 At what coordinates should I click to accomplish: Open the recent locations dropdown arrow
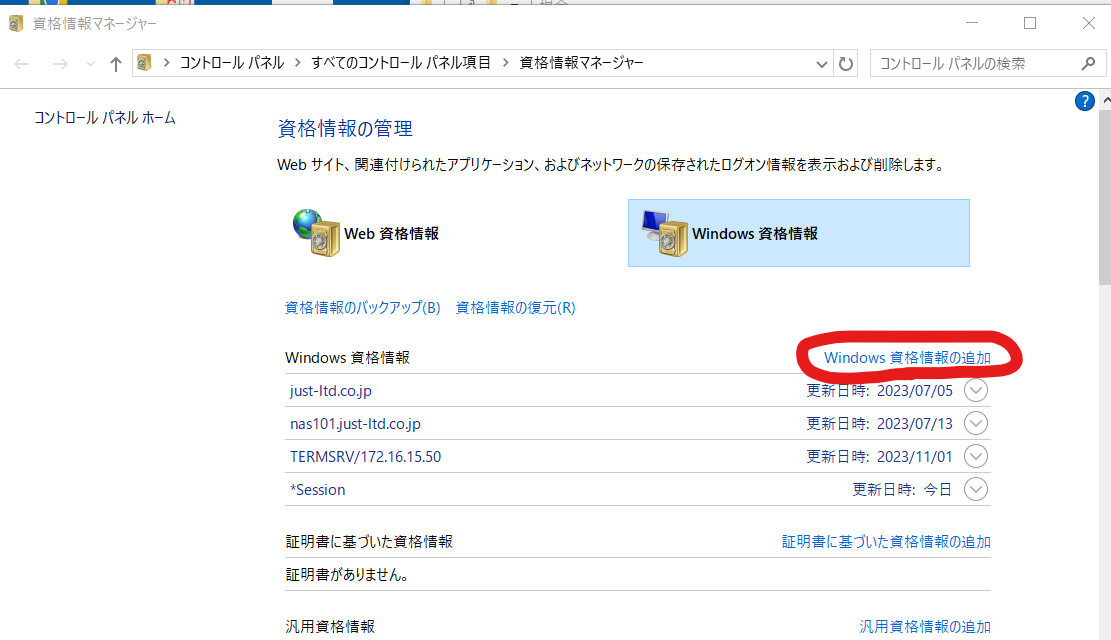[90, 64]
